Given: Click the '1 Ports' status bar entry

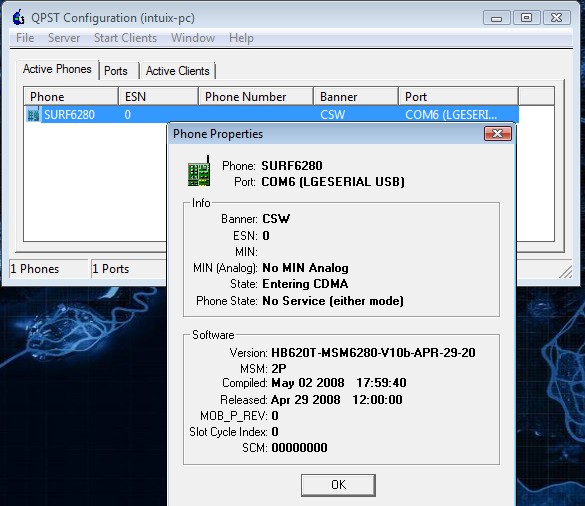Looking at the screenshot, I should point(129,269).
